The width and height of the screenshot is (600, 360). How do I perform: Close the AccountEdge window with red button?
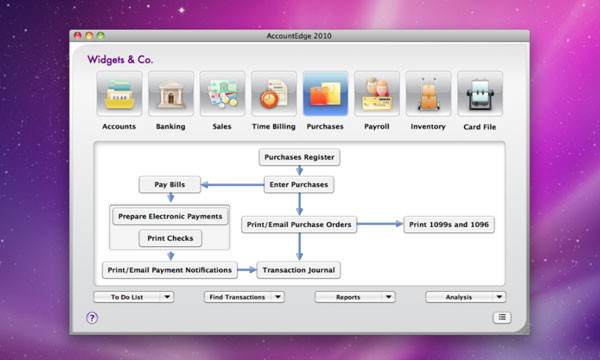point(78,36)
